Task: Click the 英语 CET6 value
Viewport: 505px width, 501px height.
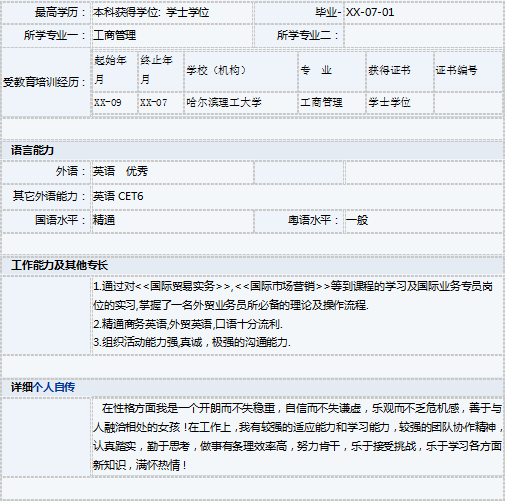Action: [x=118, y=196]
